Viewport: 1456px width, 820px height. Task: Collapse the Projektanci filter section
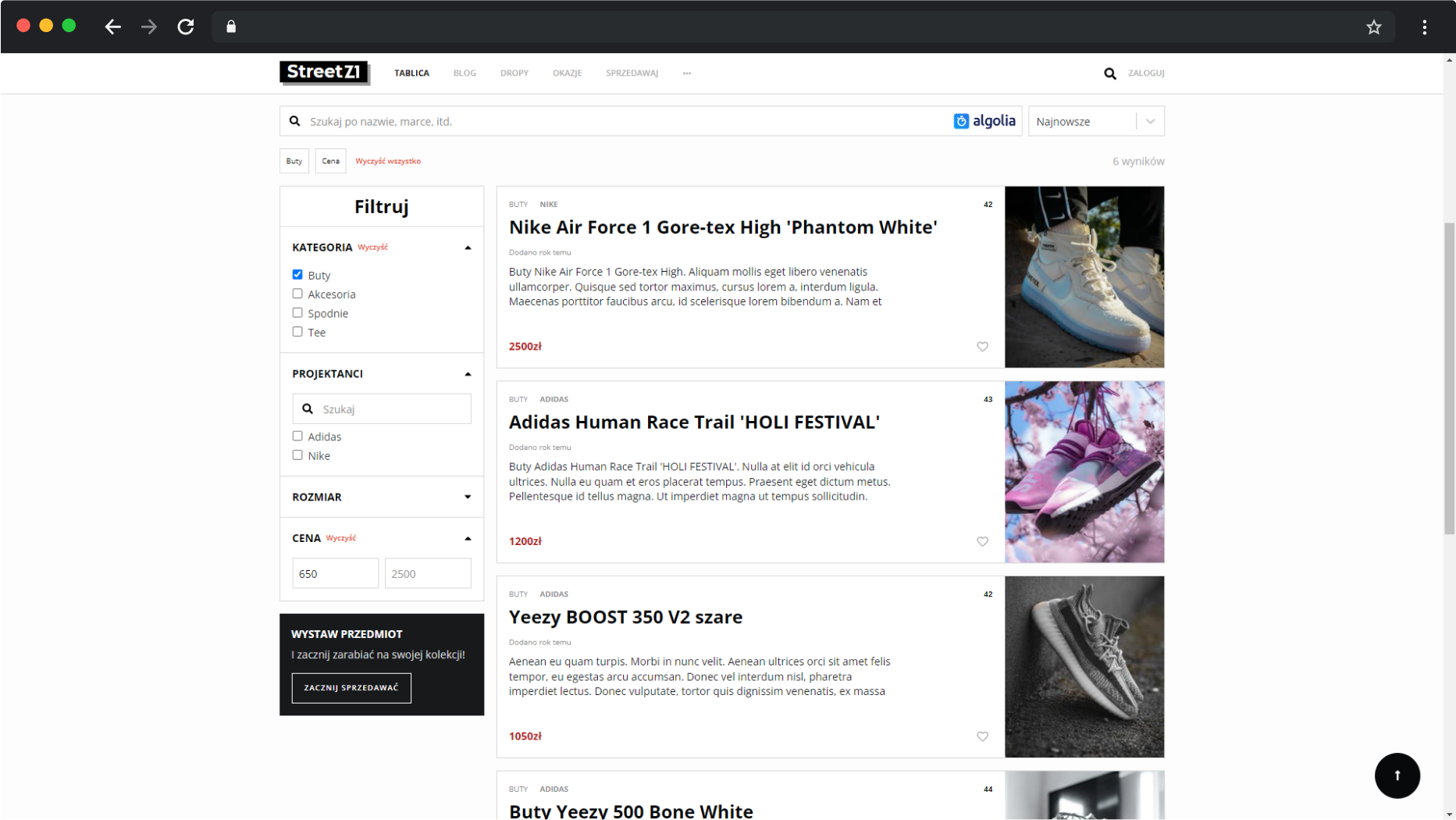coord(468,374)
